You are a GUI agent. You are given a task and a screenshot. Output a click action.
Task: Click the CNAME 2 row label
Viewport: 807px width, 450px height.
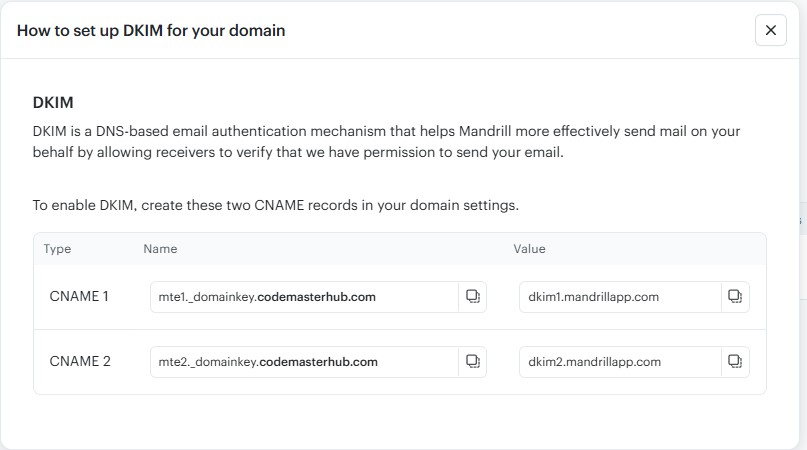(x=80, y=362)
